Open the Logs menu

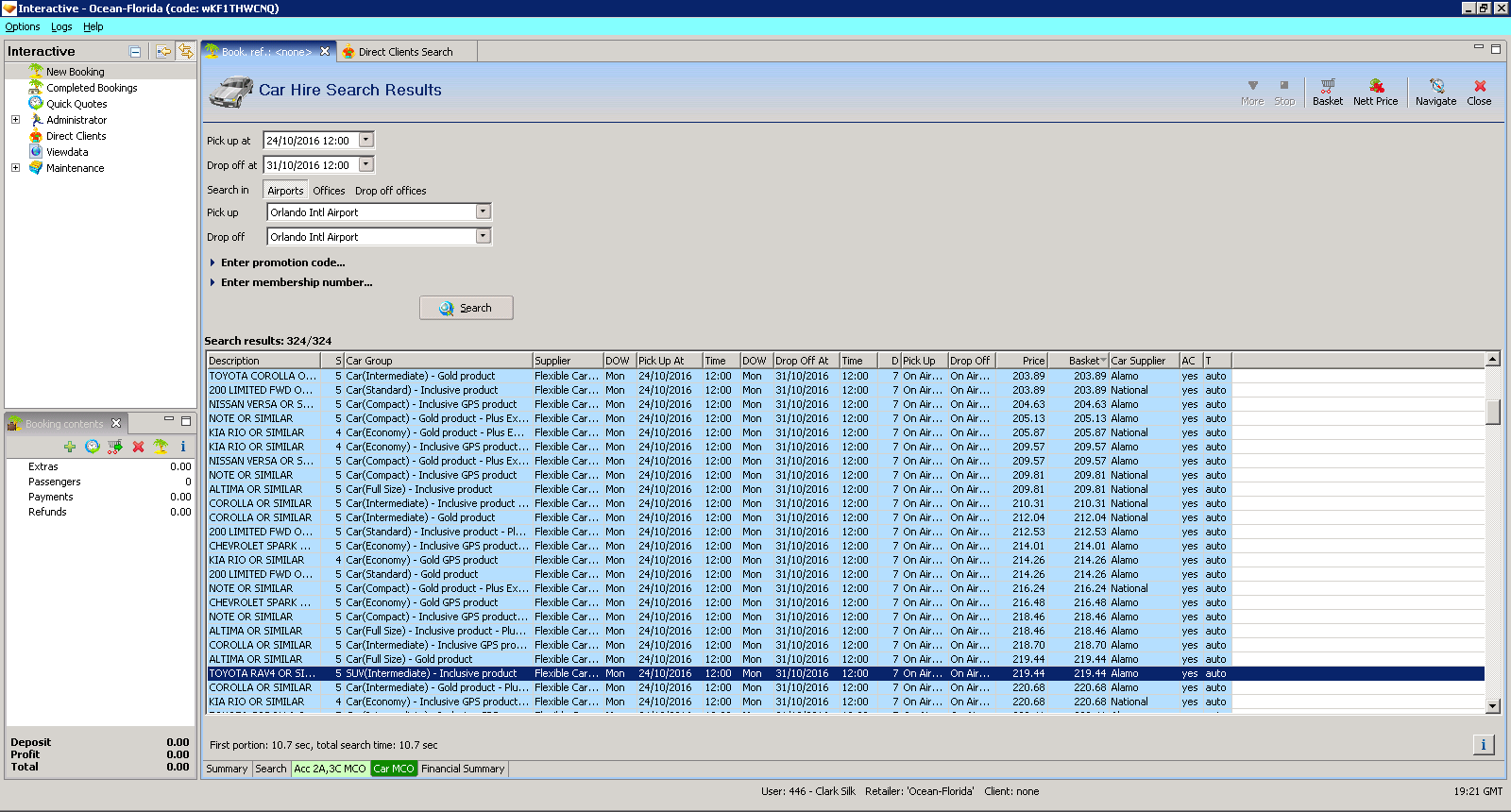pos(61,26)
